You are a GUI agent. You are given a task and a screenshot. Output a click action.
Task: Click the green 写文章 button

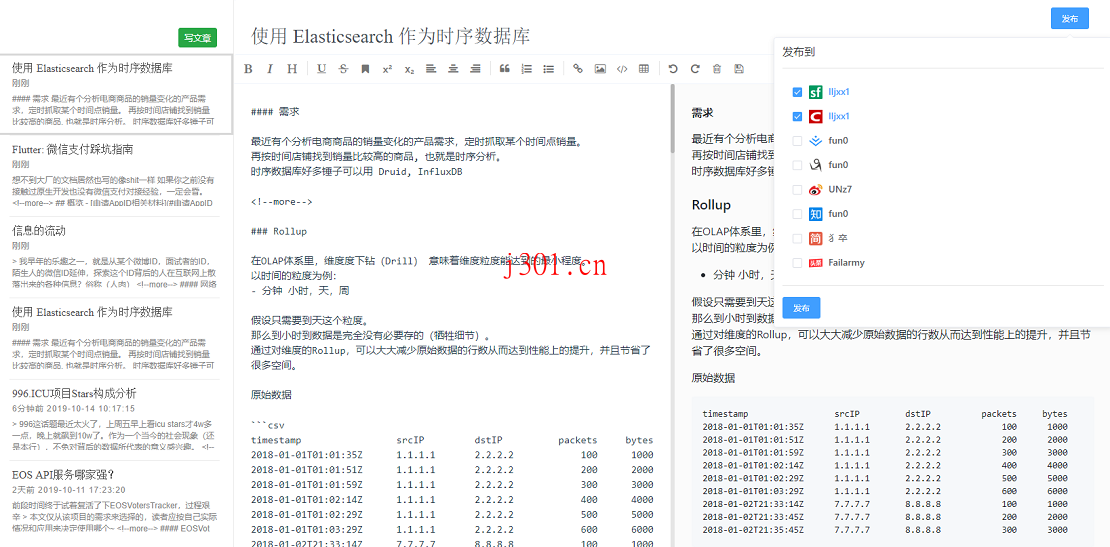pyautogui.click(x=198, y=38)
